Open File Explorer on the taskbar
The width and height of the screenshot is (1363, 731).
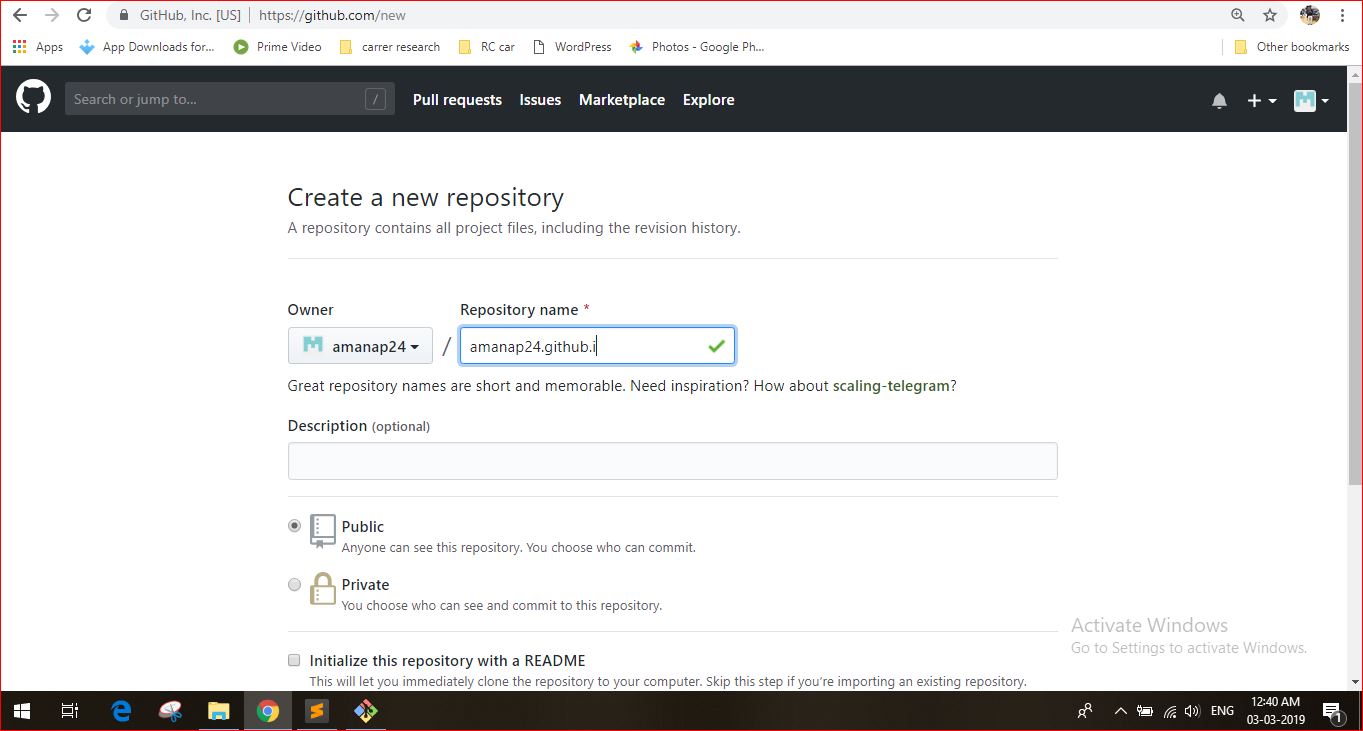218,711
